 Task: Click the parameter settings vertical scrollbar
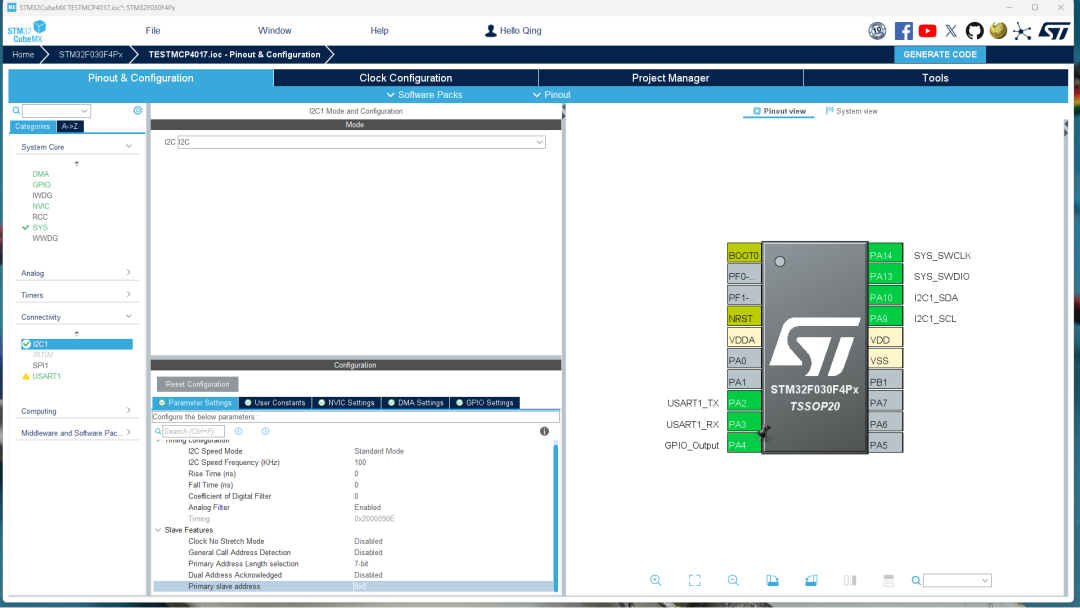(555, 516)
